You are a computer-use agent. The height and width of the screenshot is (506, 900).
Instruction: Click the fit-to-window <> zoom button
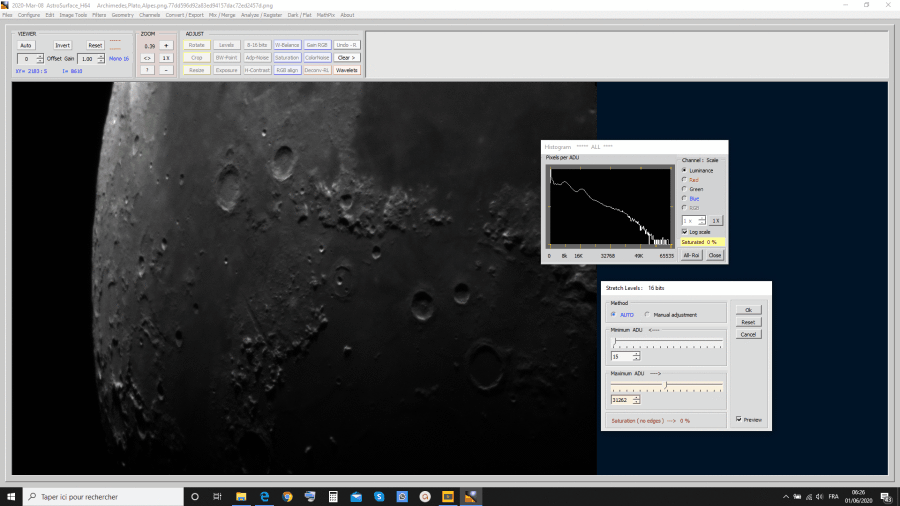(148, 58)
